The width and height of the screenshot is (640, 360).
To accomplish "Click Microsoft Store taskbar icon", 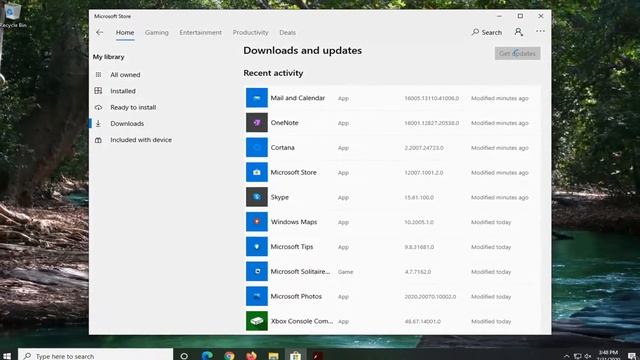I will coord(296,356).
